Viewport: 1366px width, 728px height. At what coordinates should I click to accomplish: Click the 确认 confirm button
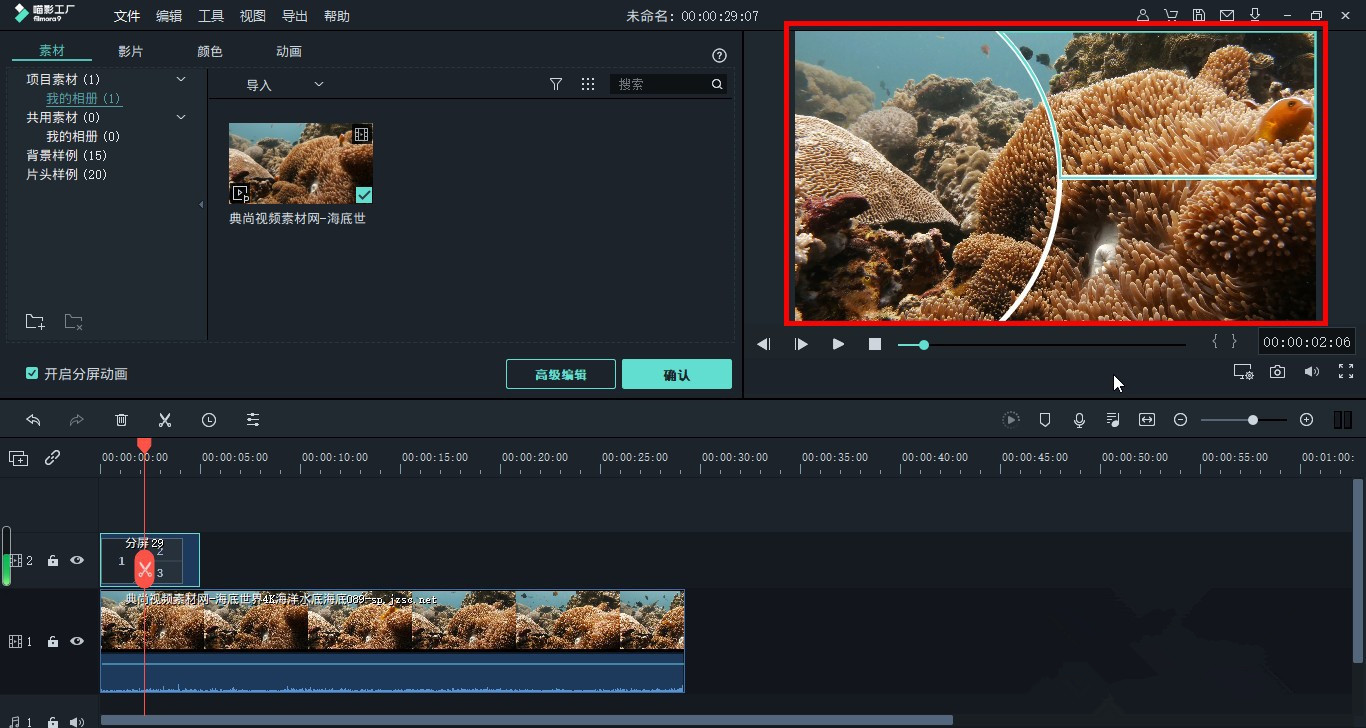tap(676, 375)
